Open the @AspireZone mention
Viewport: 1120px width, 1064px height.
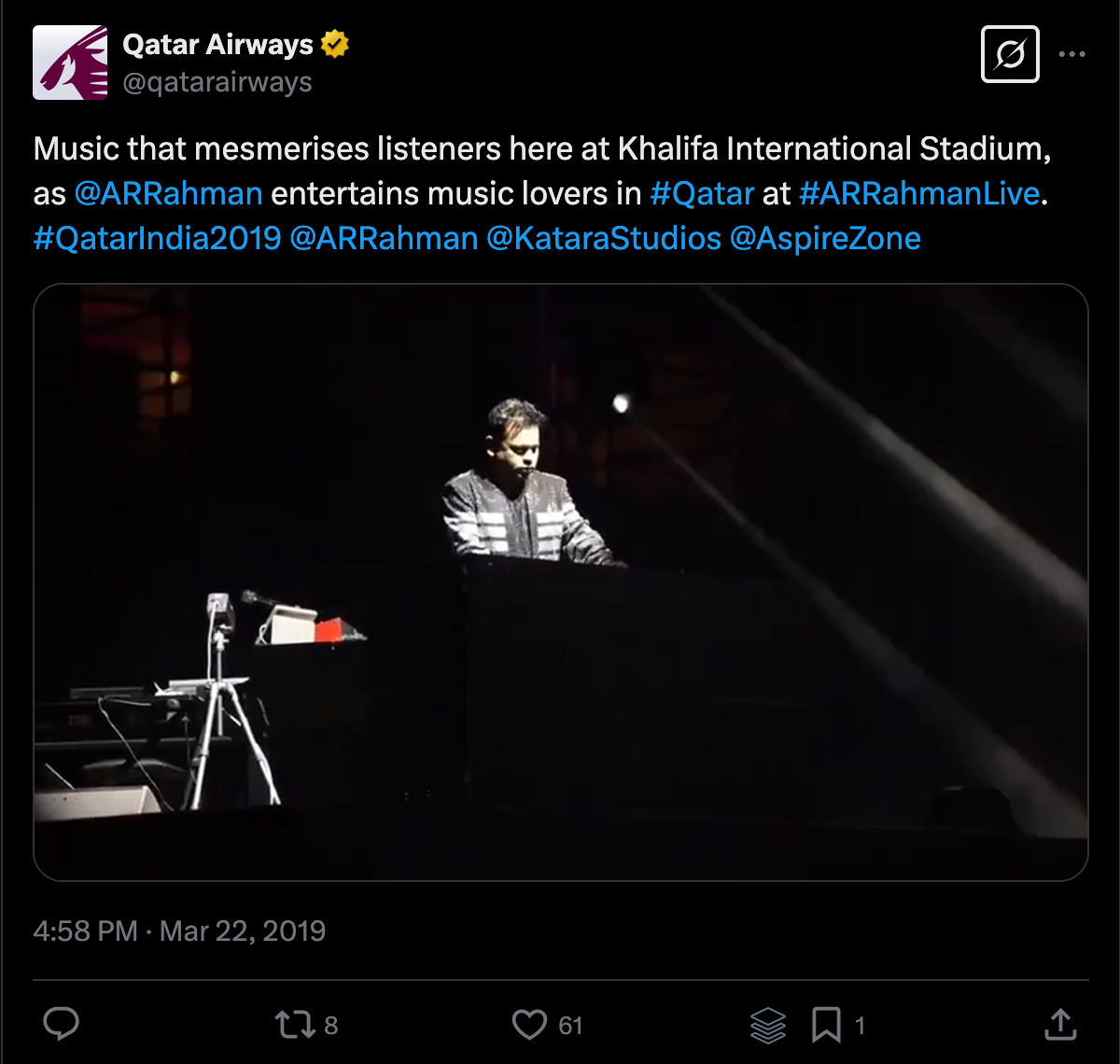click(826, 238)
